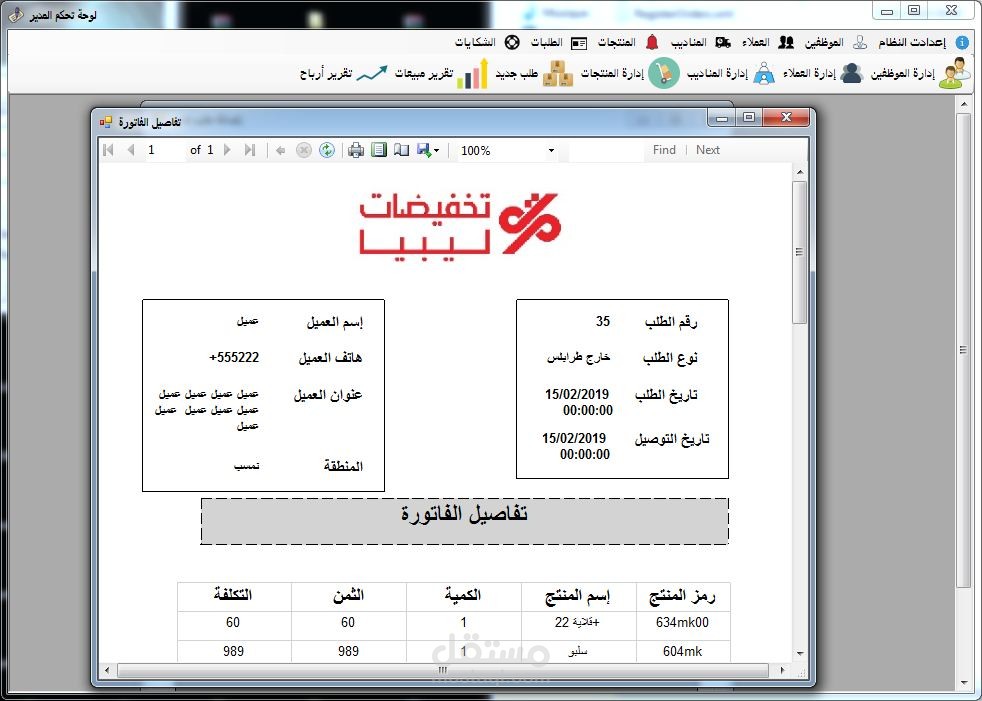Click the order number value 35
Image resolution: width=982 pixels, height=701 pixels.
pyautogui.click(x=602, y=321)
